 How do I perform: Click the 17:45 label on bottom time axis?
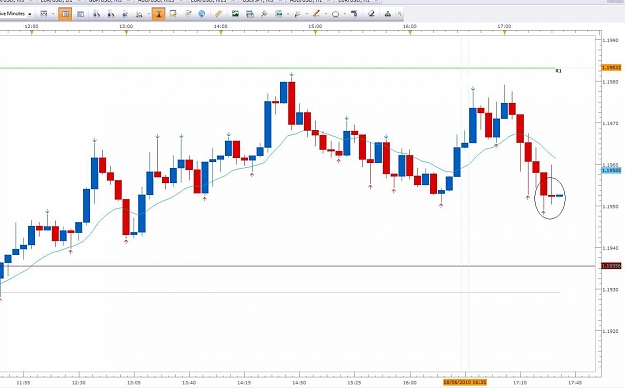tap(575, 382)
